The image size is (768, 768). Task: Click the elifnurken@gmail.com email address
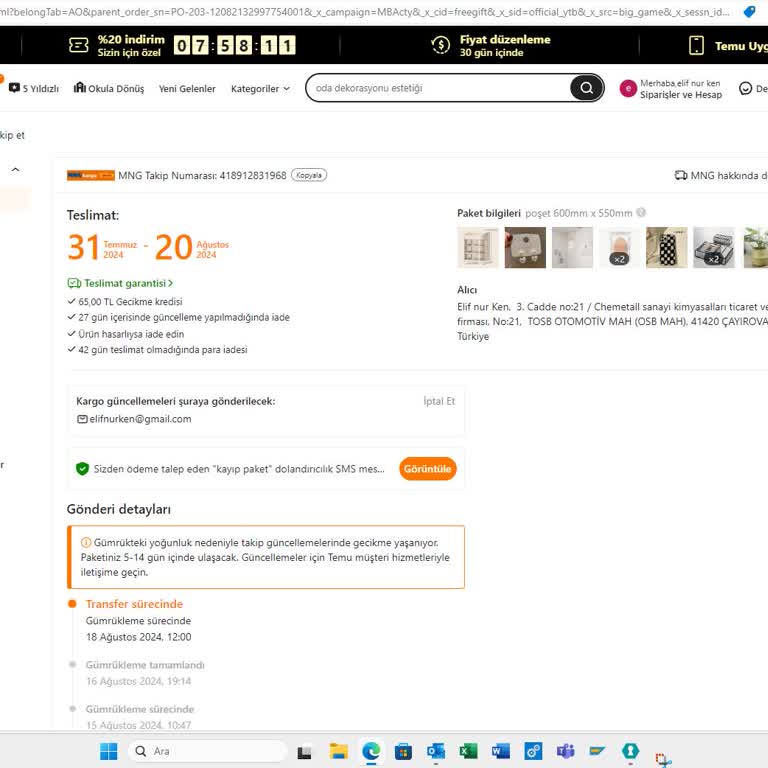(x=140, y=419)
